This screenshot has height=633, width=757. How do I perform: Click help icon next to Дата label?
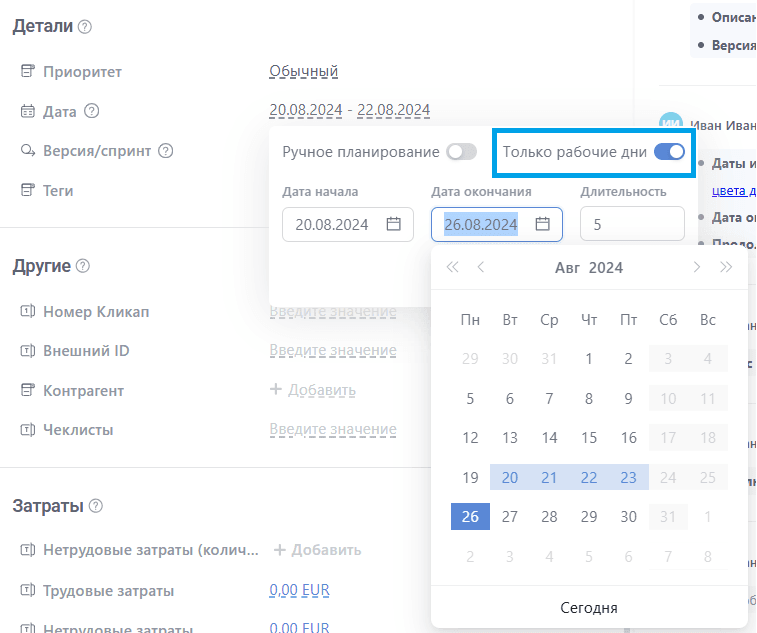point(92,111)
